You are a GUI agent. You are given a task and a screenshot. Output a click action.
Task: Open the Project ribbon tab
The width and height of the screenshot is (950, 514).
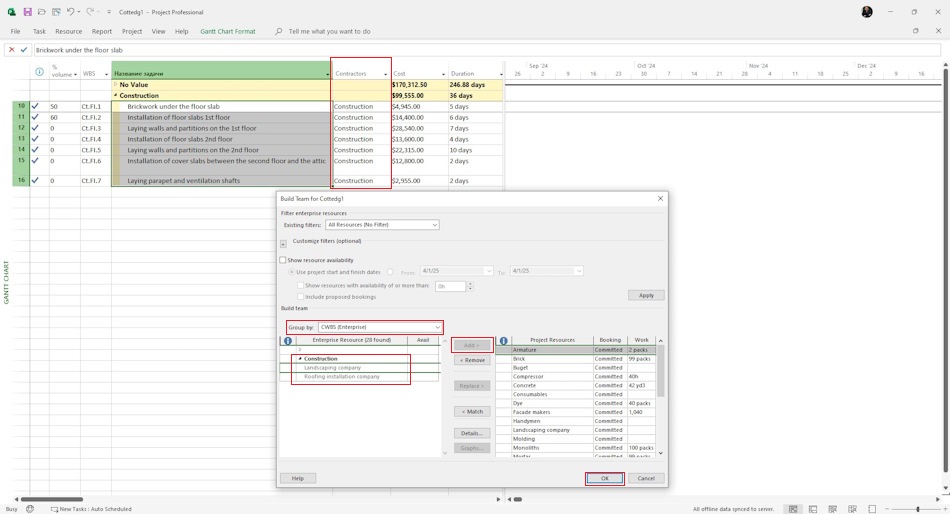(x=131, y=31)
